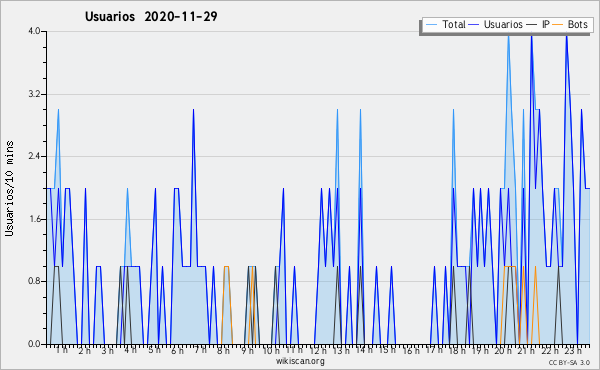
Task: Click the '12 h' x-axis label
Action: click(x=318, y=350)
